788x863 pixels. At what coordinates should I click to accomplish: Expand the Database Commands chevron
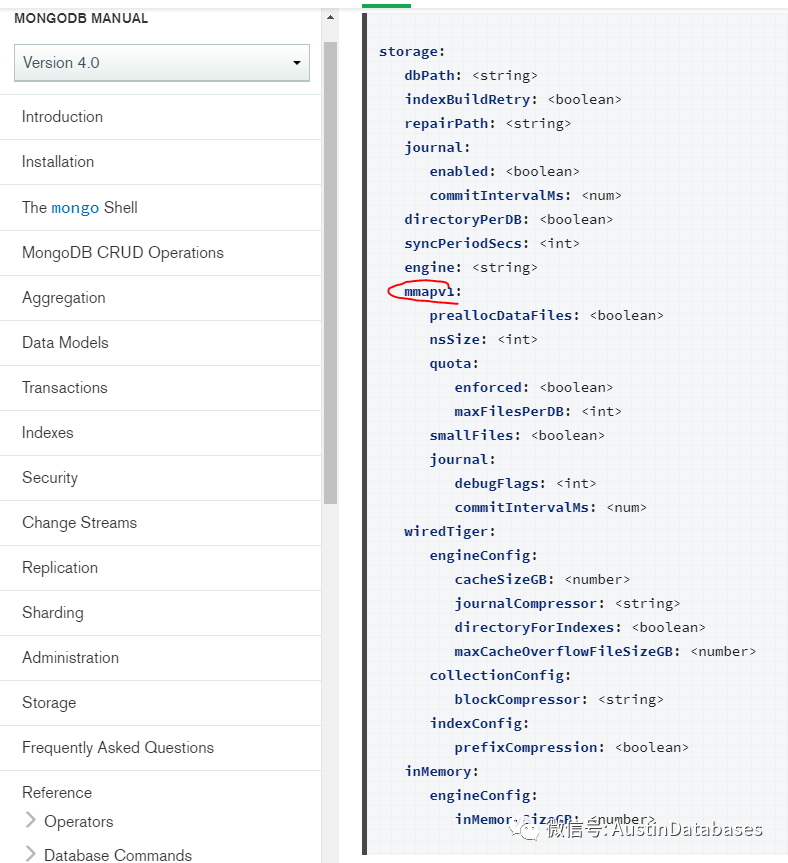[x=31, y=854]
